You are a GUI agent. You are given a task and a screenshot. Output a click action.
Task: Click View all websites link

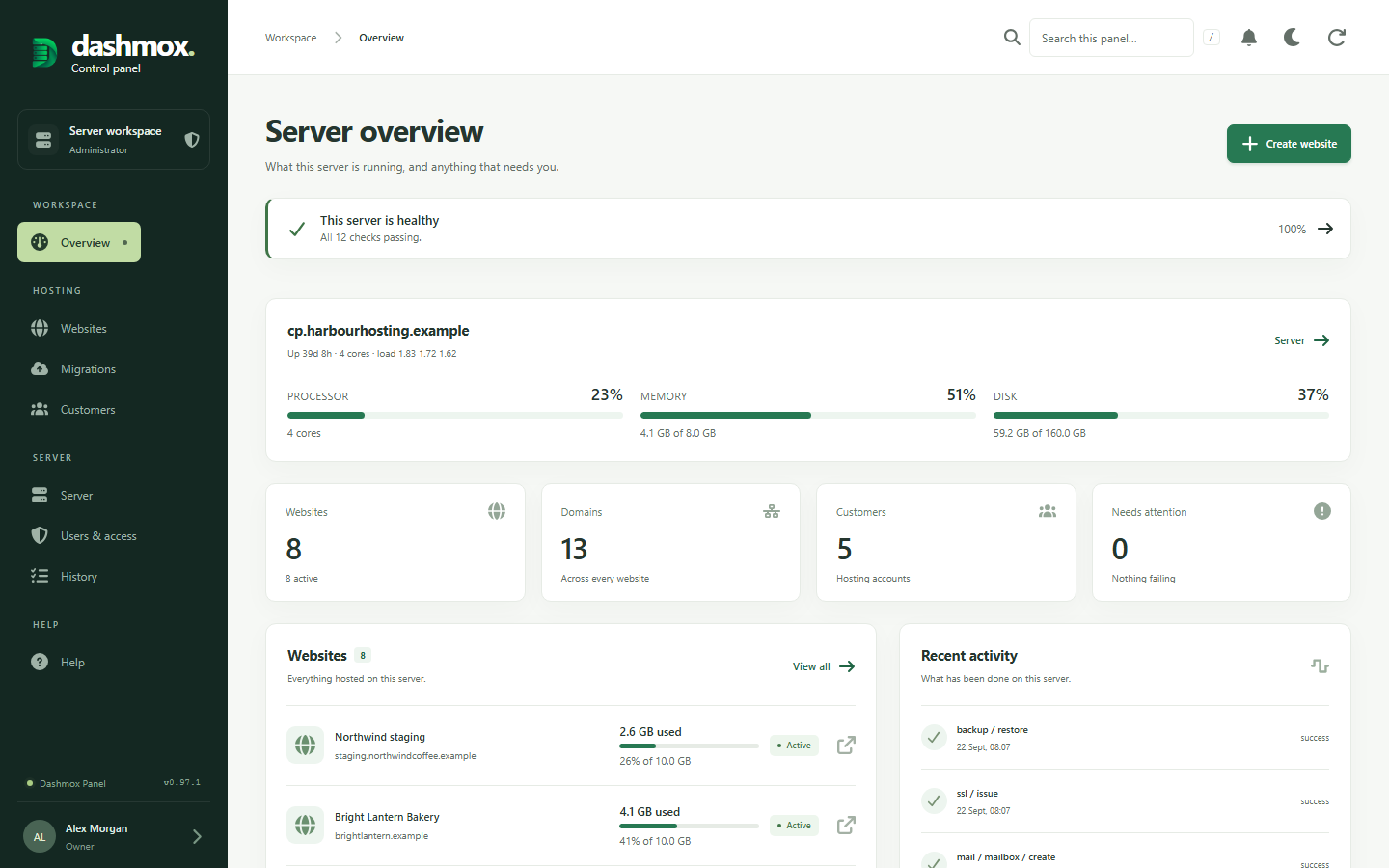point(824,666)
